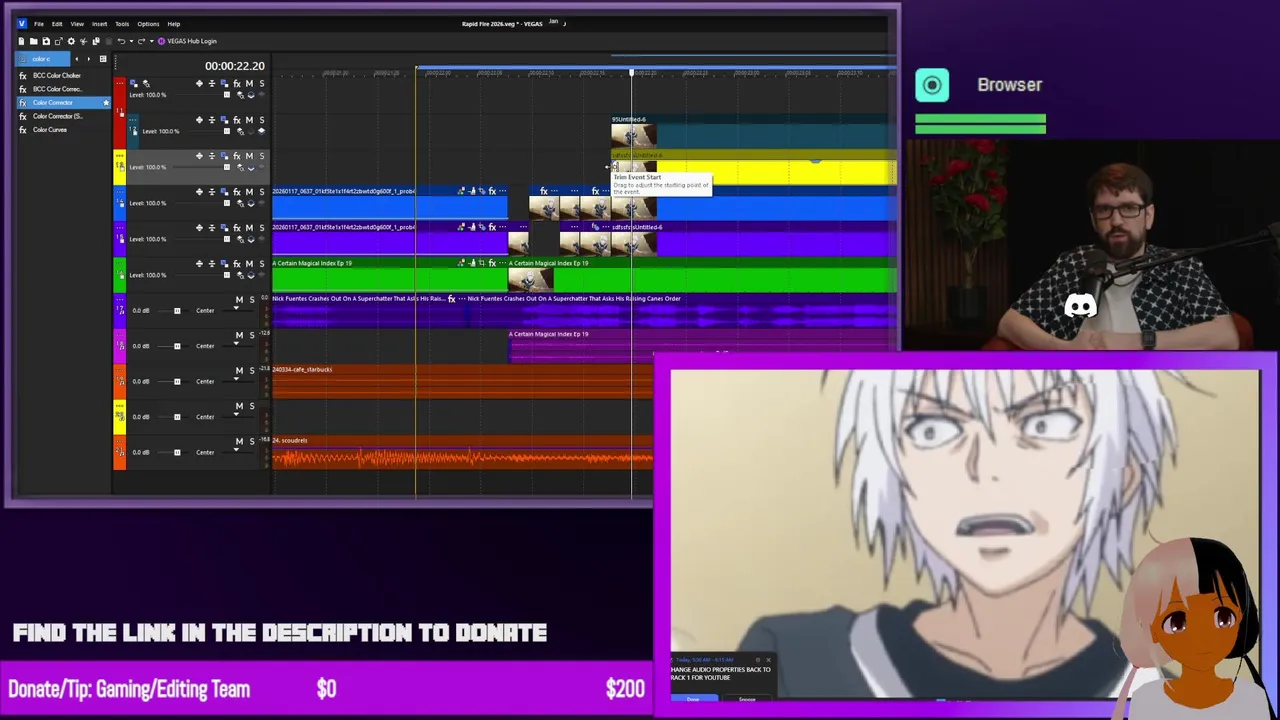Screen dimensions: 1280x720
Task: Open more menu on red video track header
Action: click(x=120, y=83)
